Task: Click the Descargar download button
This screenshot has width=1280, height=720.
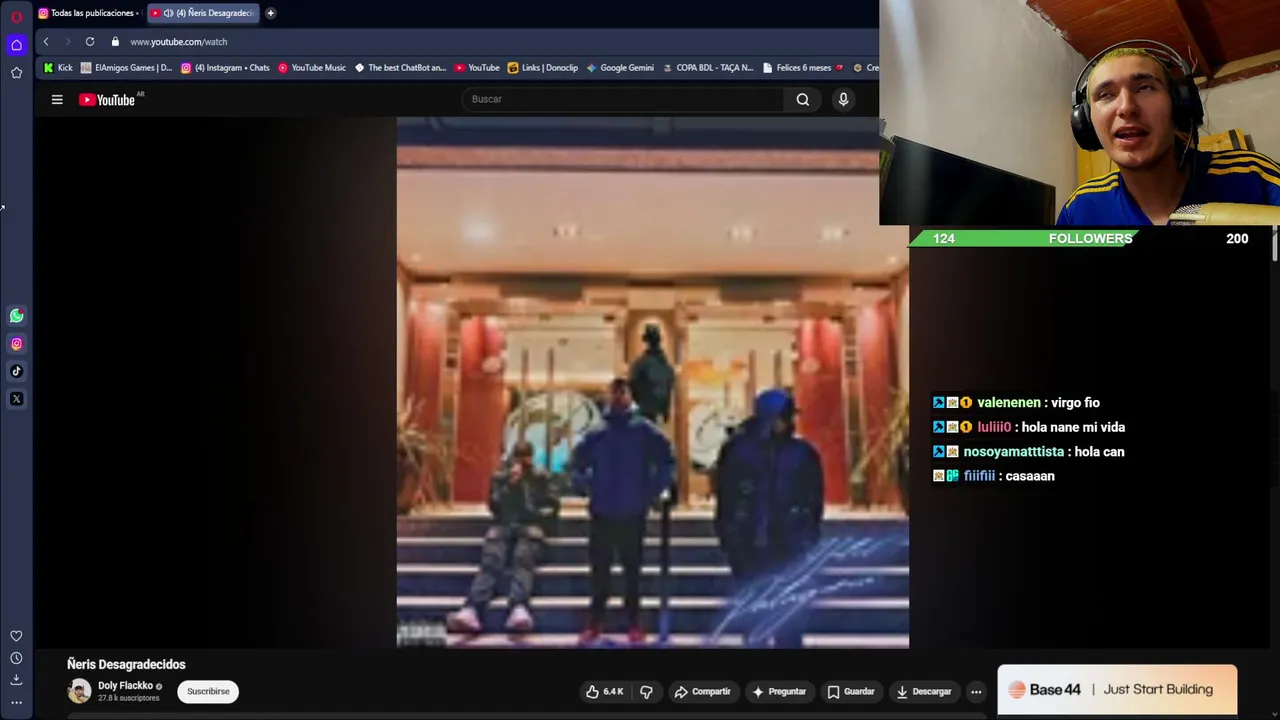Action: pos(924,692)
